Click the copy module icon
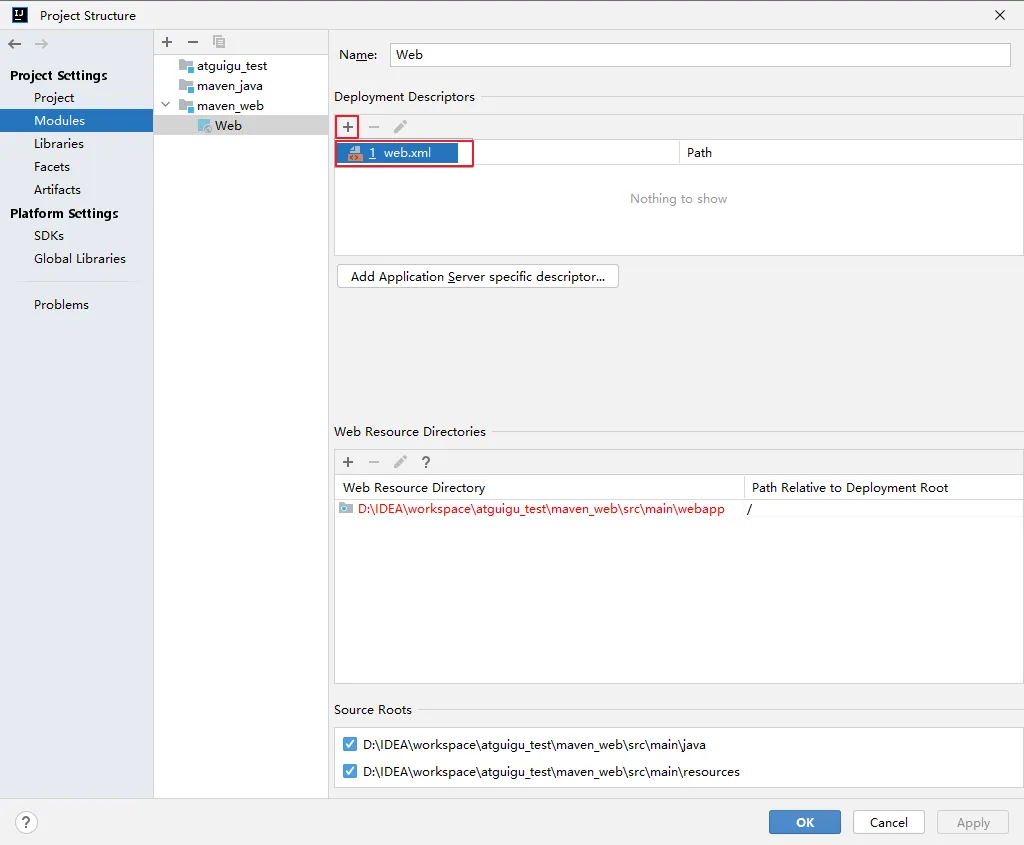 coord(219,42)
